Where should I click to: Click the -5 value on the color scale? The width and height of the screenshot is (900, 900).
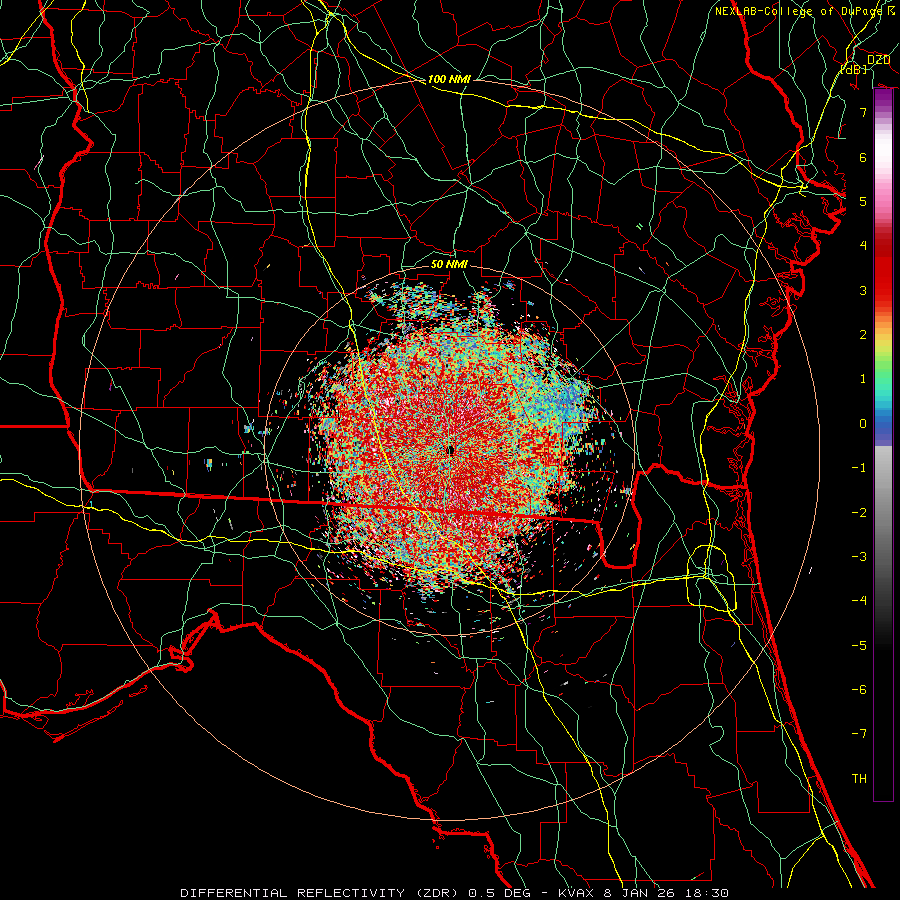tap(859, 645)
